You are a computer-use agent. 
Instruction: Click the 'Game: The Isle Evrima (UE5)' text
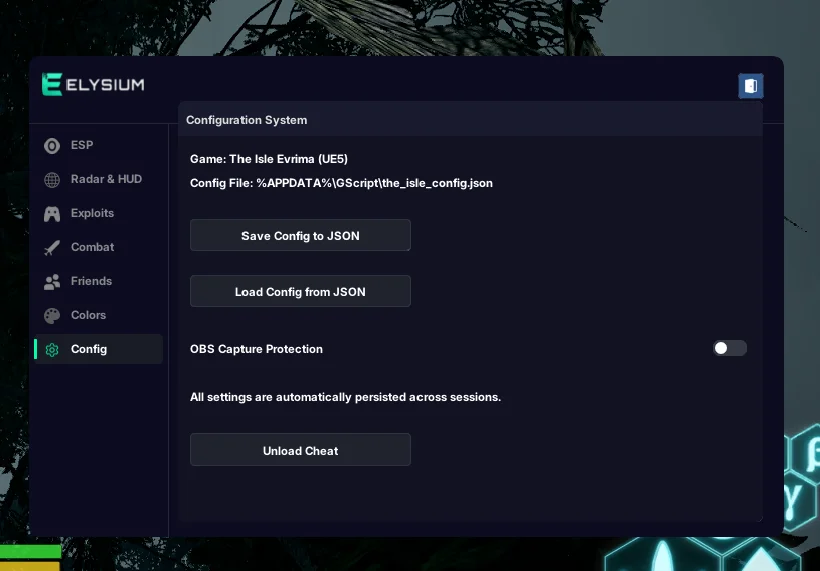[x=269, y=159]
